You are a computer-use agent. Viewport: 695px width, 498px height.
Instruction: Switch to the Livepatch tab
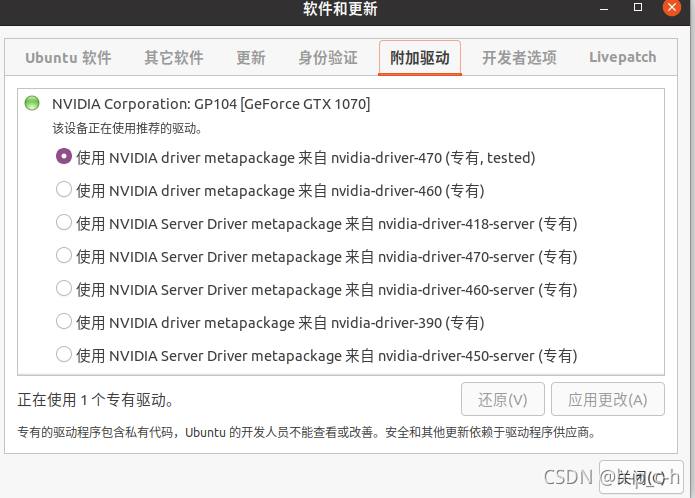622,58
